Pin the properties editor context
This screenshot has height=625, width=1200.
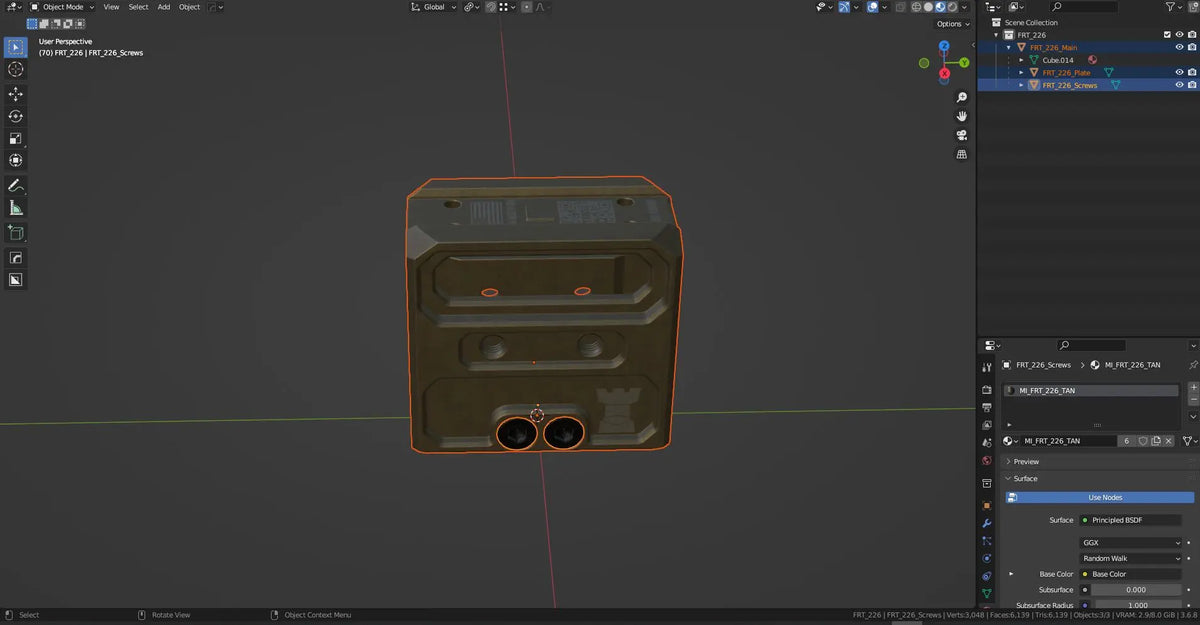point(1192,365)
